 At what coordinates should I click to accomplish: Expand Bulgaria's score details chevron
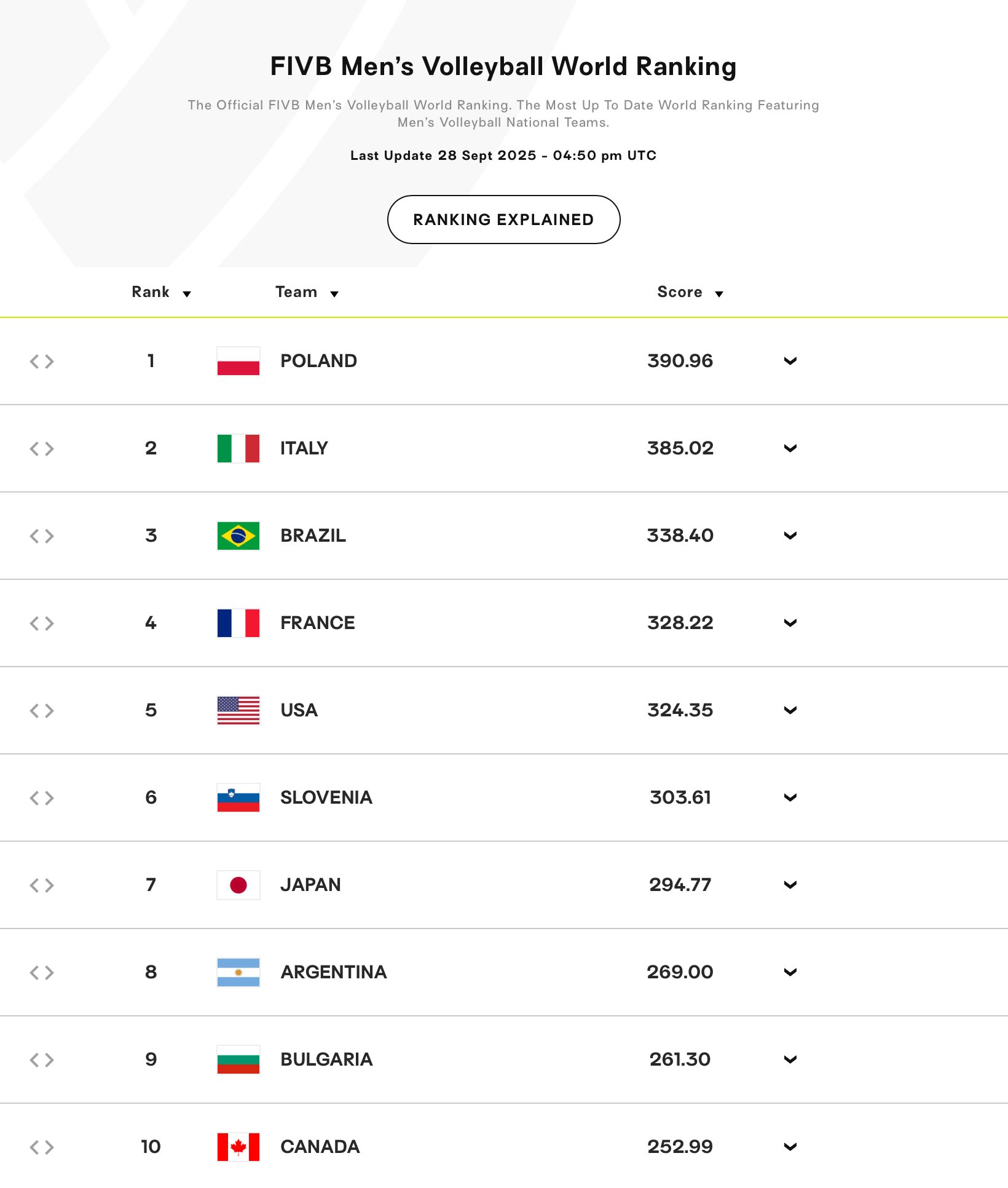pos(790,1059)
